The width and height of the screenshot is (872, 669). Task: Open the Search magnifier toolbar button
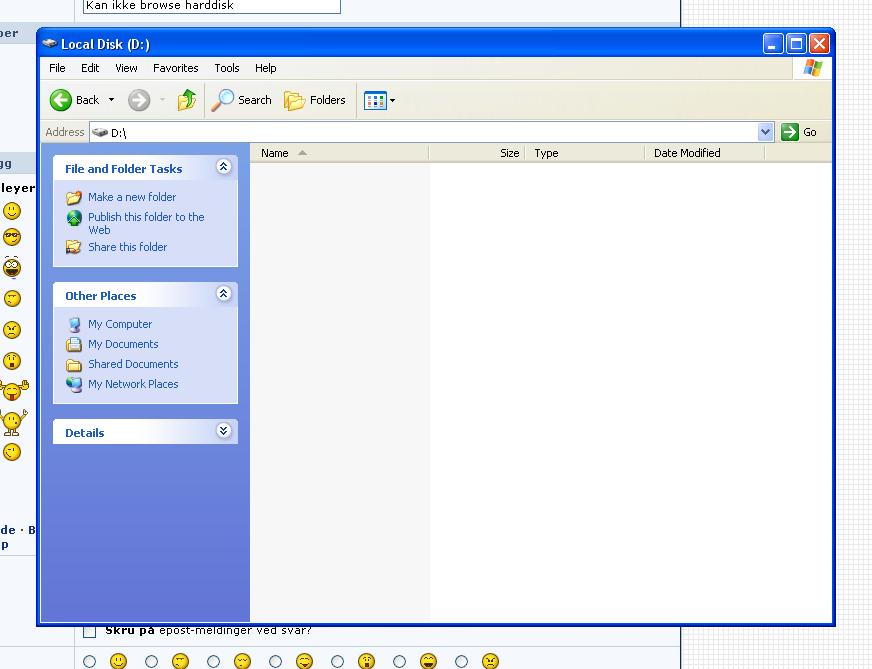coord(241,100)
